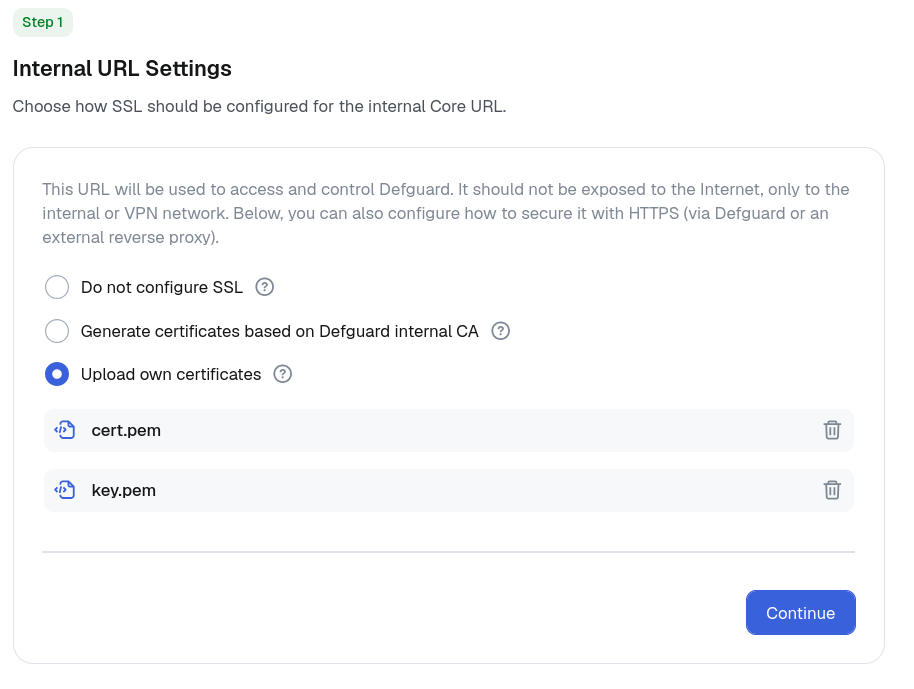This screenshot has width=914, height=689.
Task: View help icon beside Upload own certificates
Action: (283, 374)
